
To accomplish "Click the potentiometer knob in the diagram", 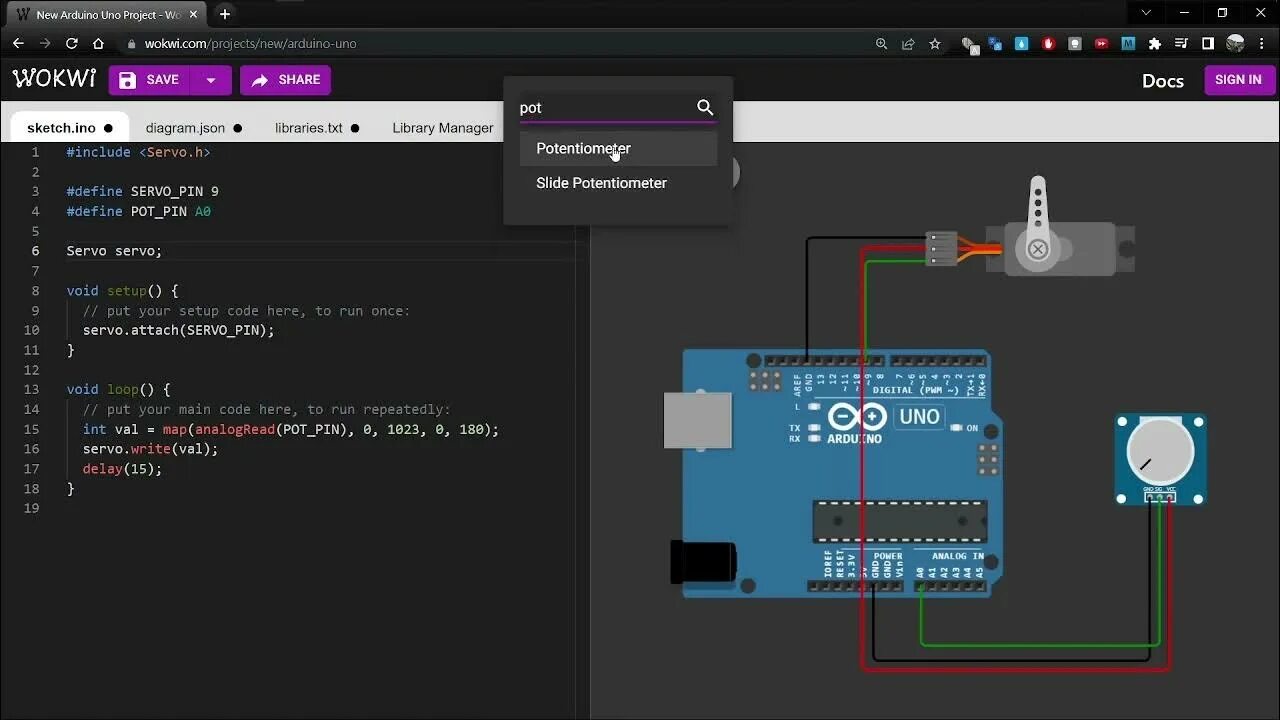I will [1160, 453].
